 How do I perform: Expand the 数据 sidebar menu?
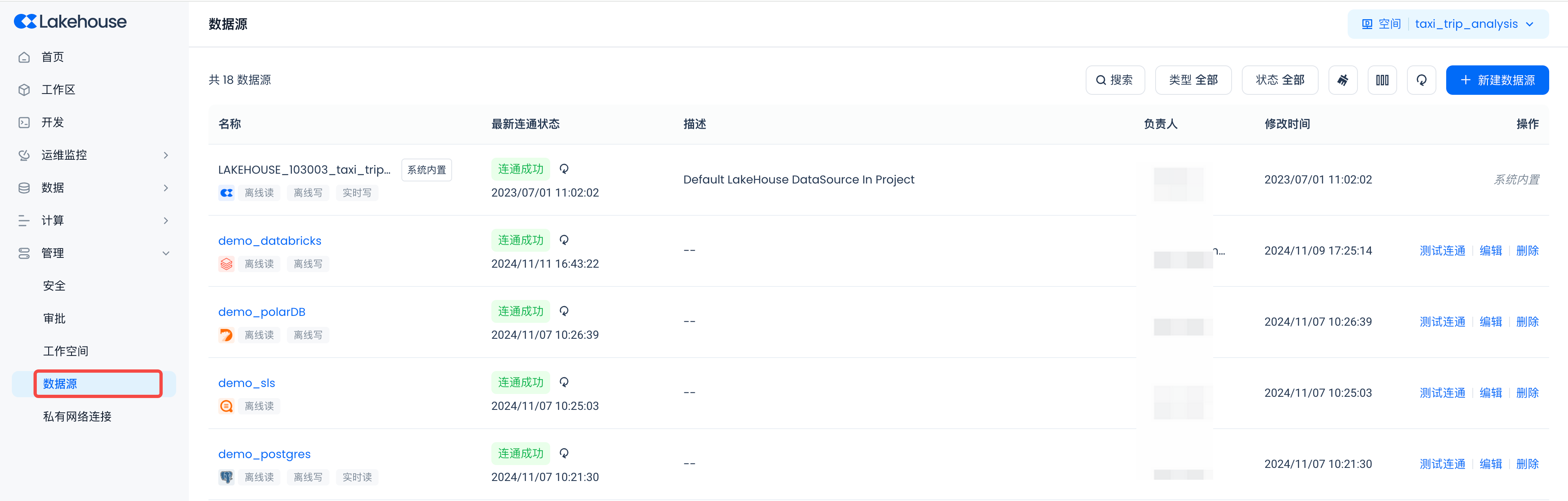coord(165,188)
